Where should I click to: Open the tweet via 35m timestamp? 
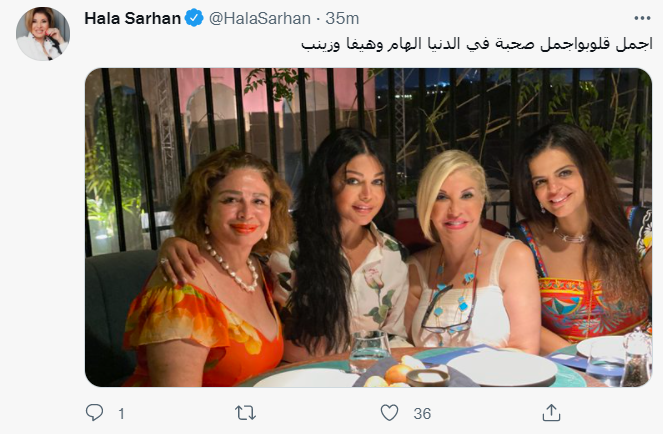(x=342, y=19)
